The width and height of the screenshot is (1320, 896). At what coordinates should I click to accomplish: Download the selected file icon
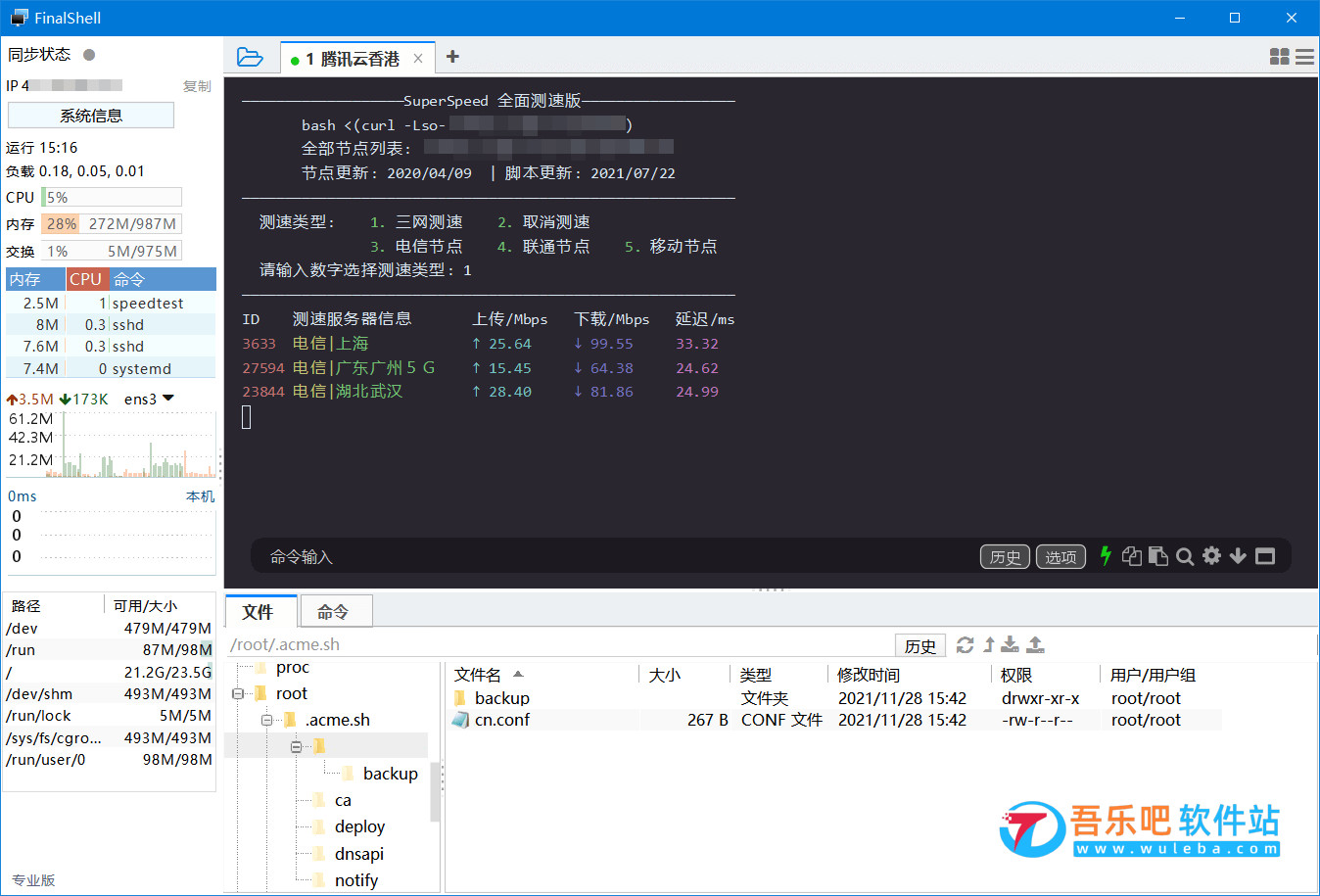1011,644
